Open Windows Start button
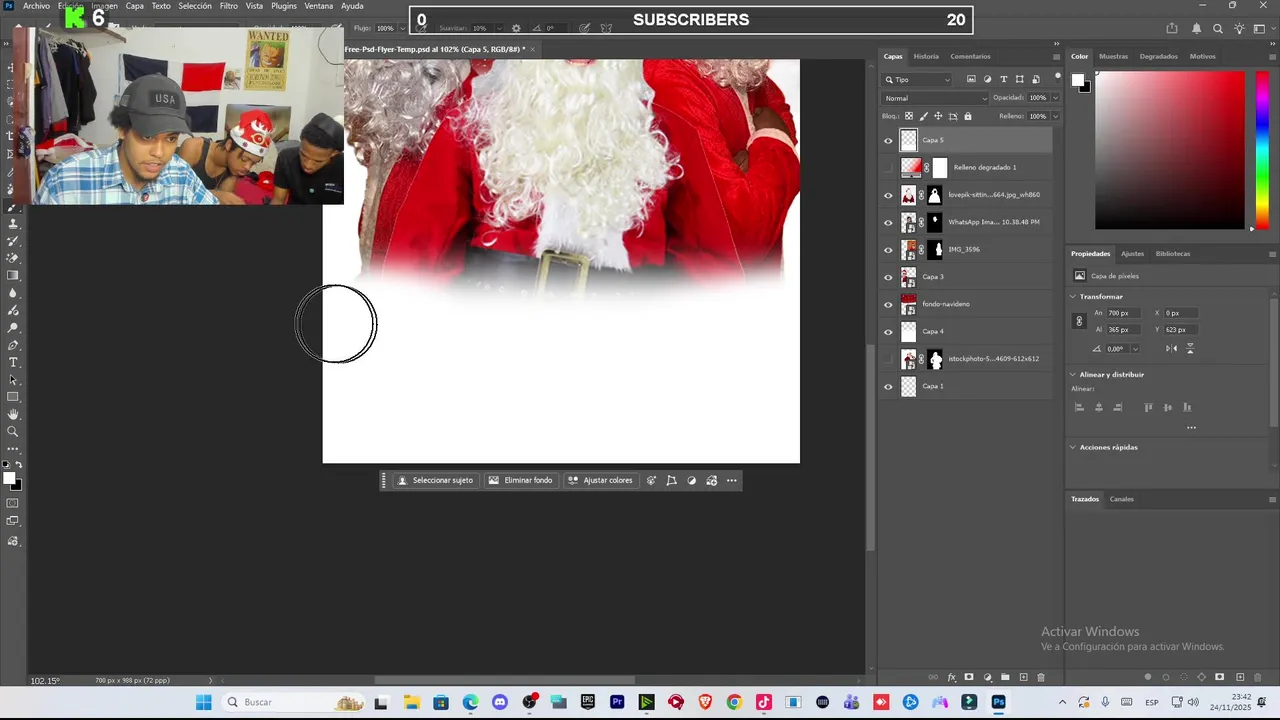The height and width of the screenshot is (720, 1280). click(204, 702)
